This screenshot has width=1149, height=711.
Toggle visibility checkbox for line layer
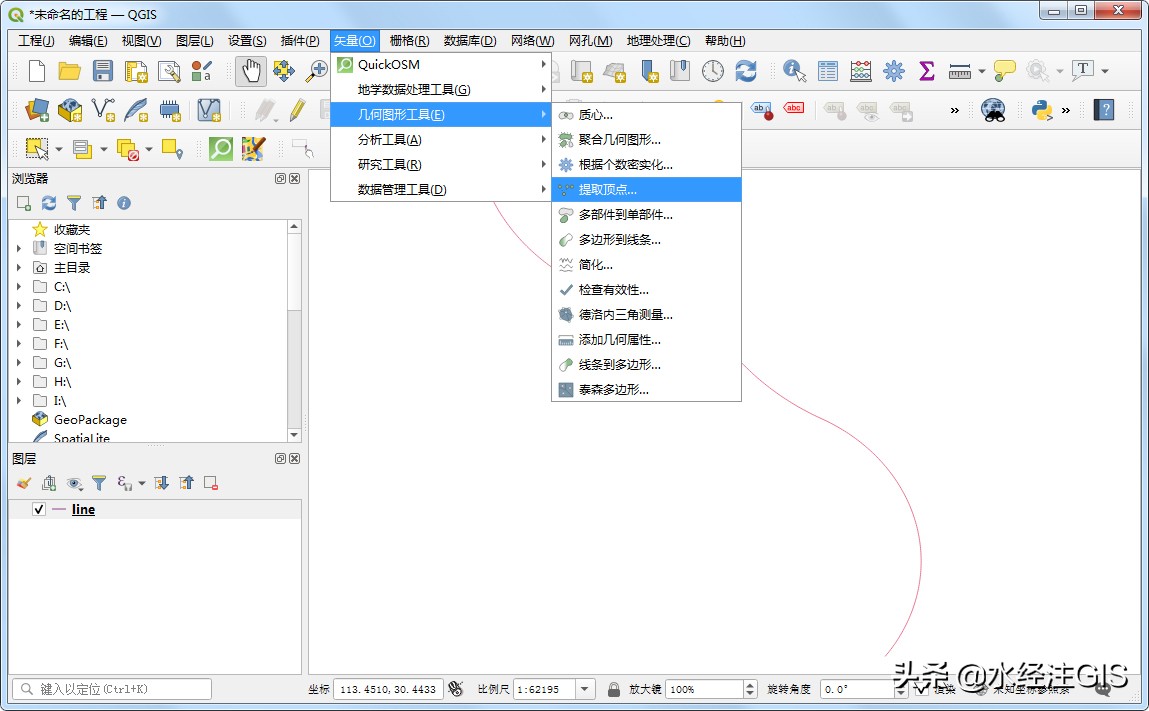39,509
